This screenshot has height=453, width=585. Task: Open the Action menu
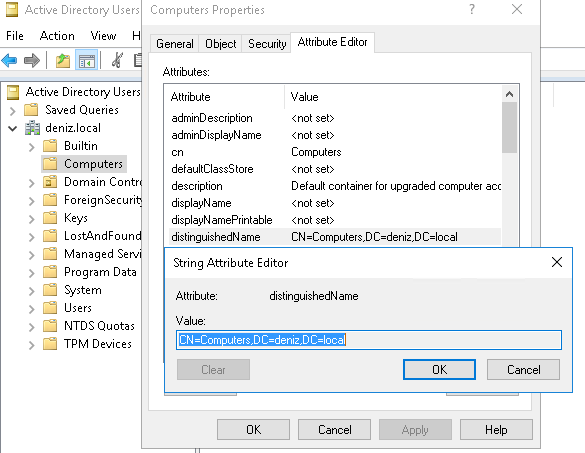tap(57, 36)
